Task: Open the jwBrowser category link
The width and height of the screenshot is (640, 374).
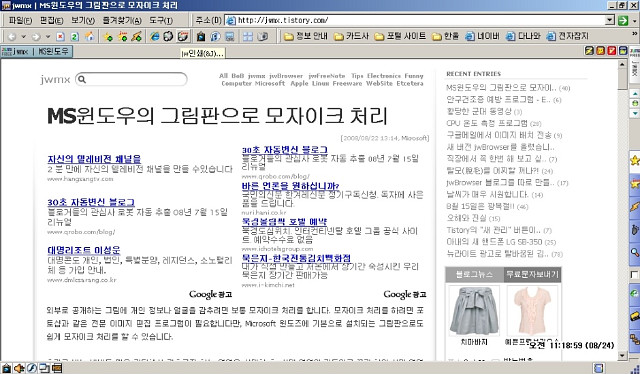Action: click(286, 76)
